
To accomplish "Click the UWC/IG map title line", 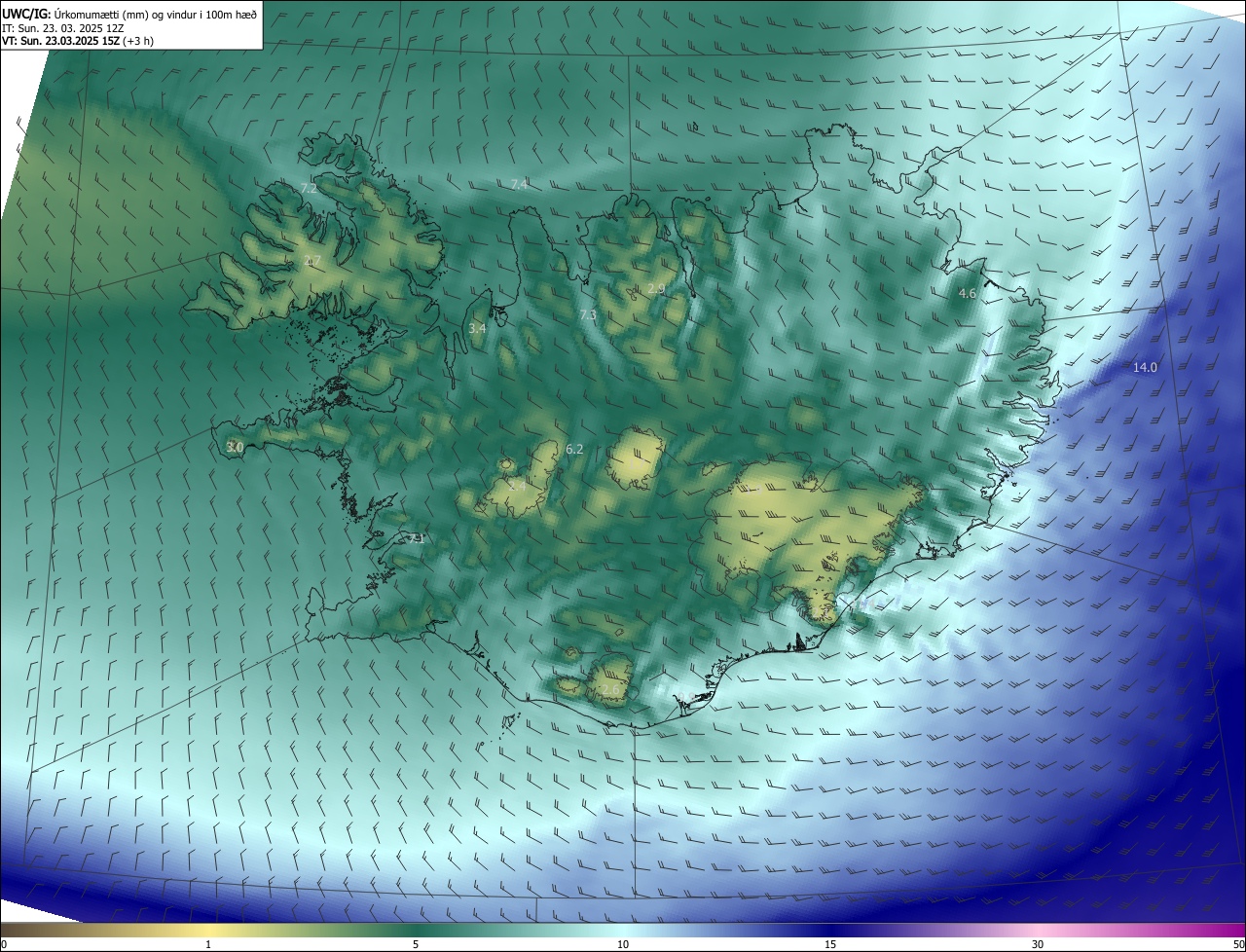I will (129, 13).
